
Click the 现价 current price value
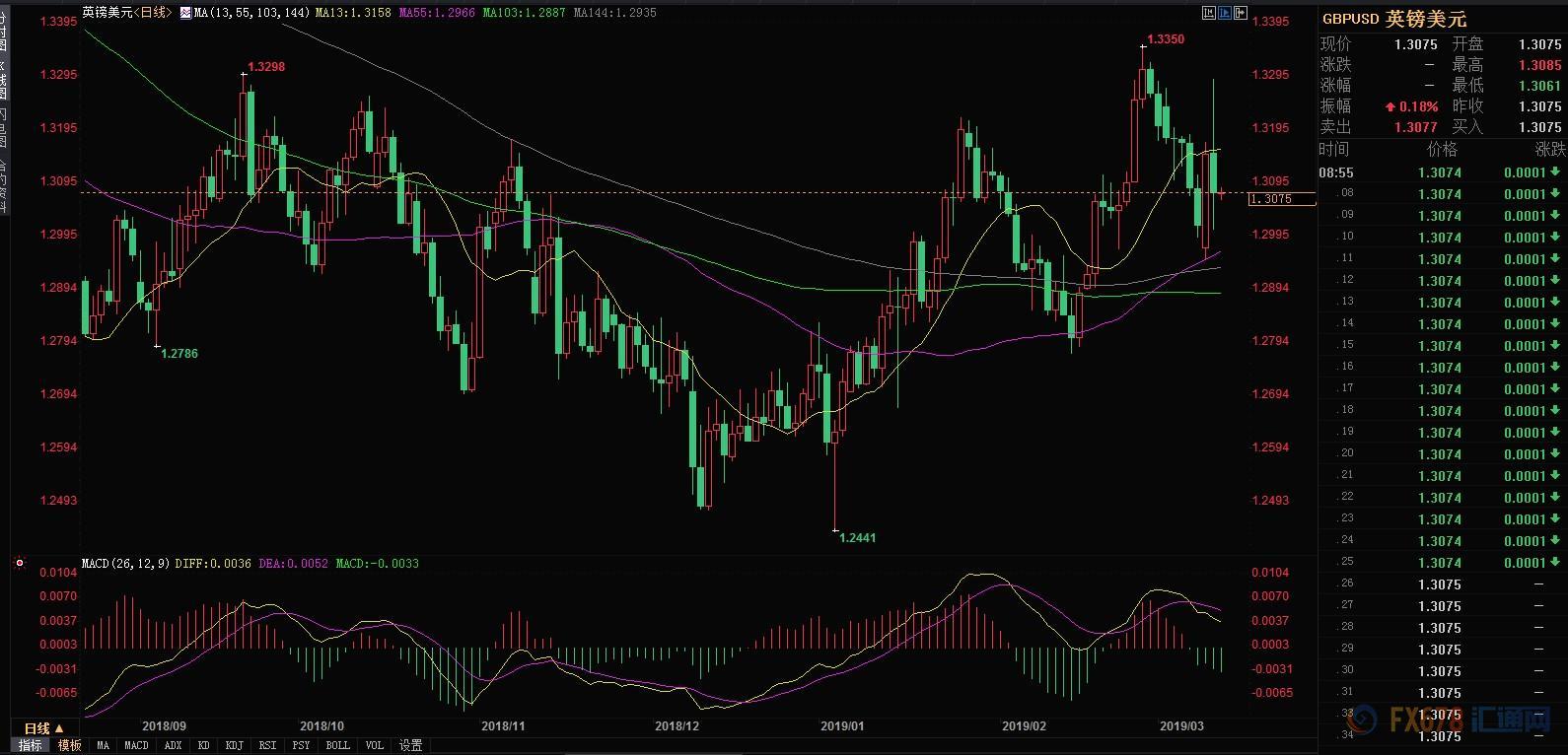tap(1415, 44)
